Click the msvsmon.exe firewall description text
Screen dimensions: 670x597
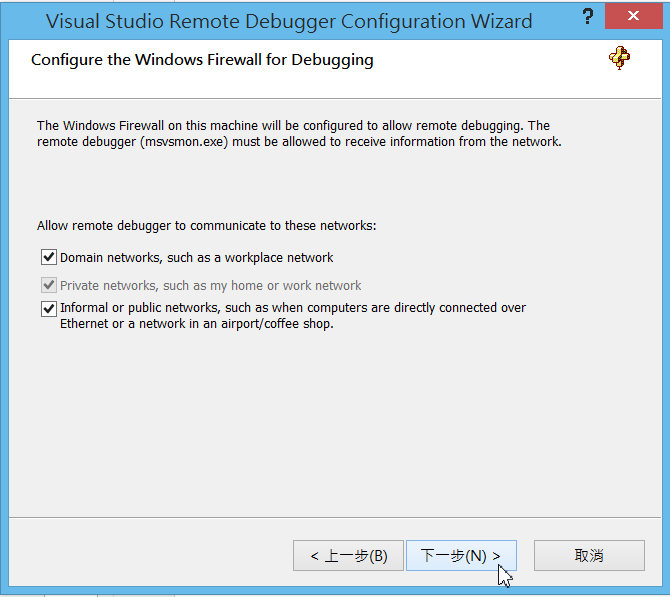point(299,133)
